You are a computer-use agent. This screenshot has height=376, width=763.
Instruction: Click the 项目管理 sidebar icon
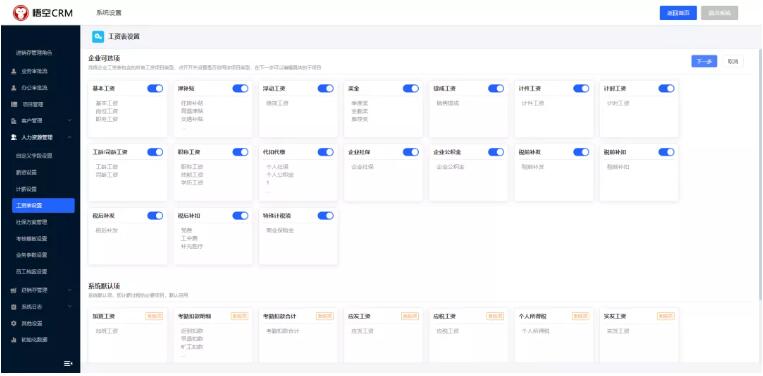[x=14, y=104]
